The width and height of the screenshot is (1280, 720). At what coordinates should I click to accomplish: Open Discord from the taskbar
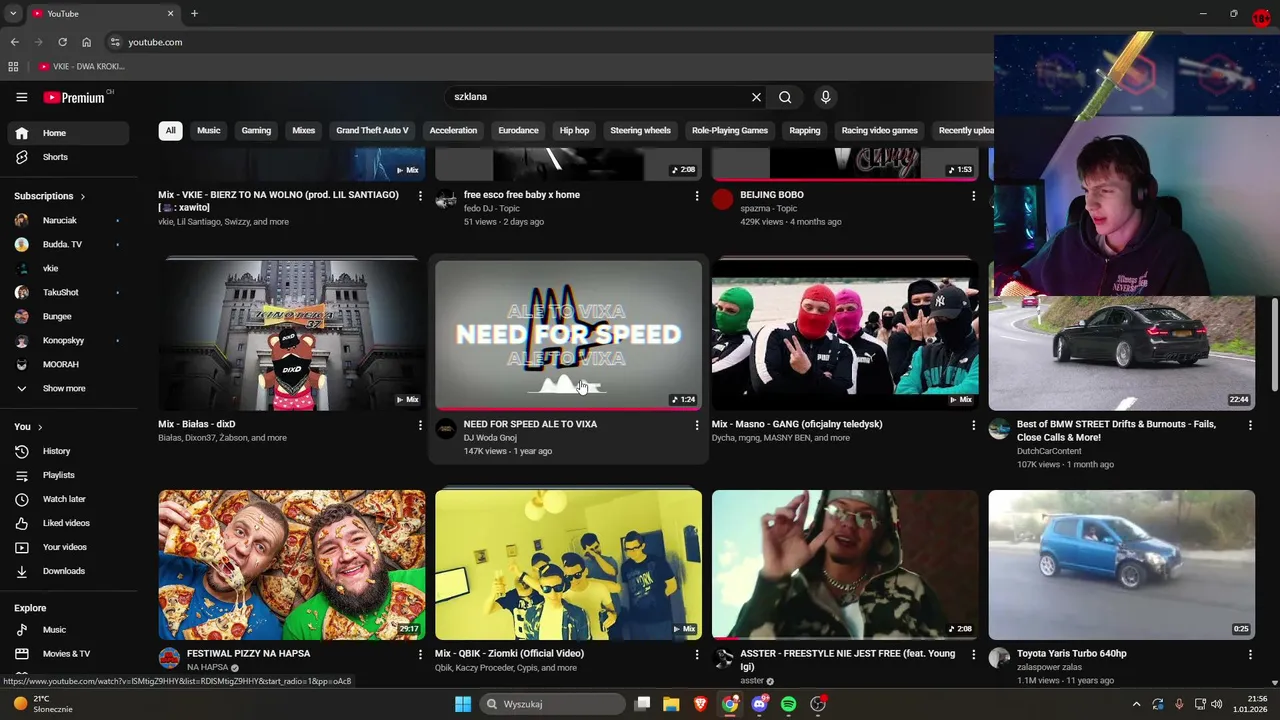click(760, 704)
